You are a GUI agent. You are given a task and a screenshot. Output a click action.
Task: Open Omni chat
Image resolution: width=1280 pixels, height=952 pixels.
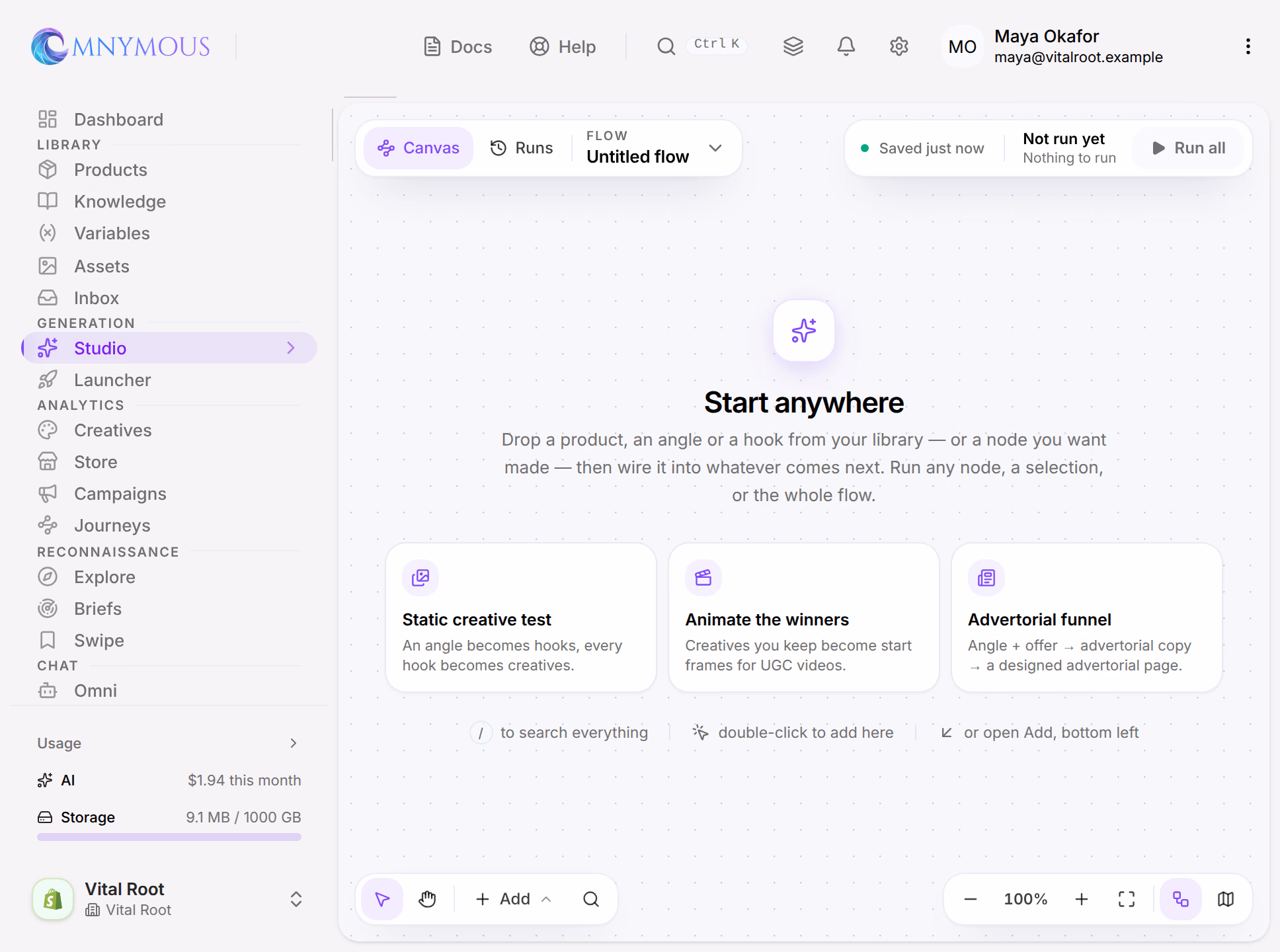[169, 691]
